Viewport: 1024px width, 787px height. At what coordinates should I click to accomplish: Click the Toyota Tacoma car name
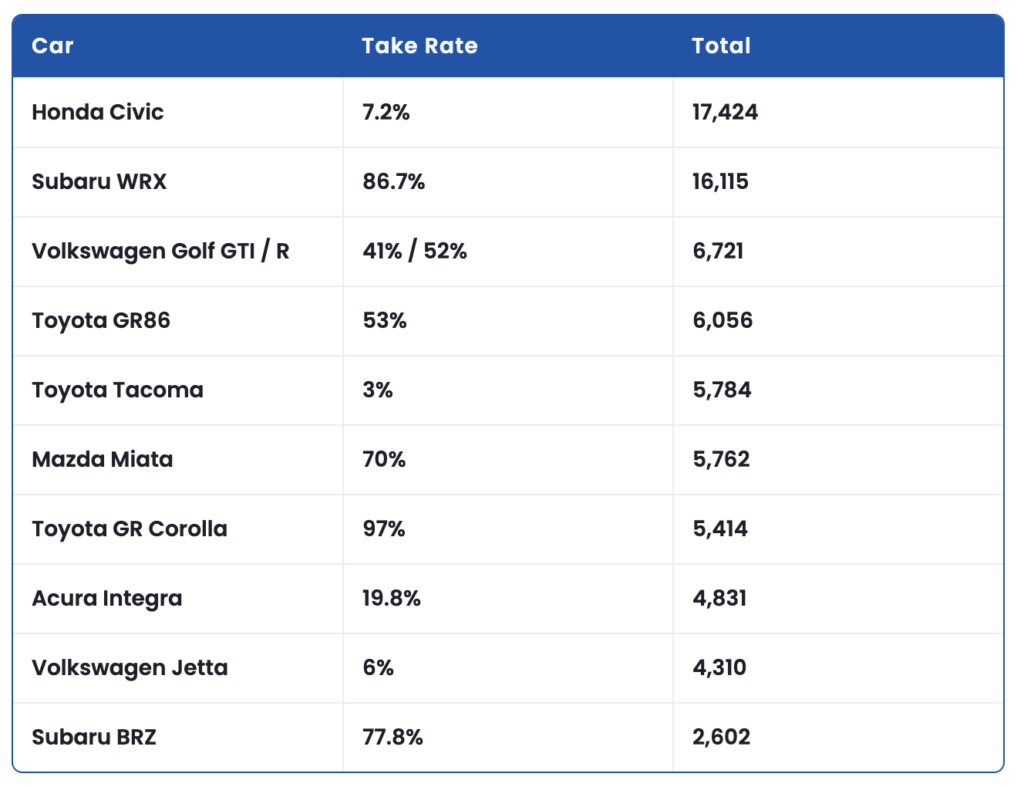(117, 390)
